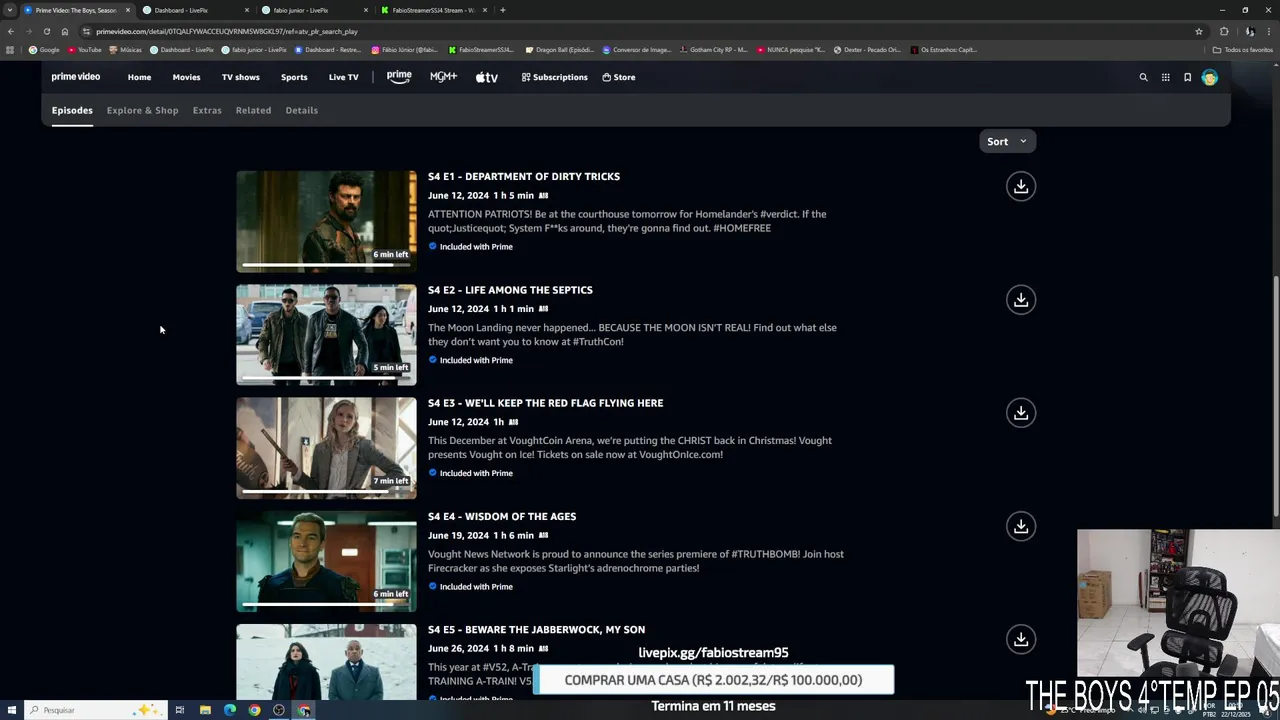Switch to Explore & Shop tab
Image resolution: width=1280 pixels, height=720 pixels.
click(x=142, y=110)
